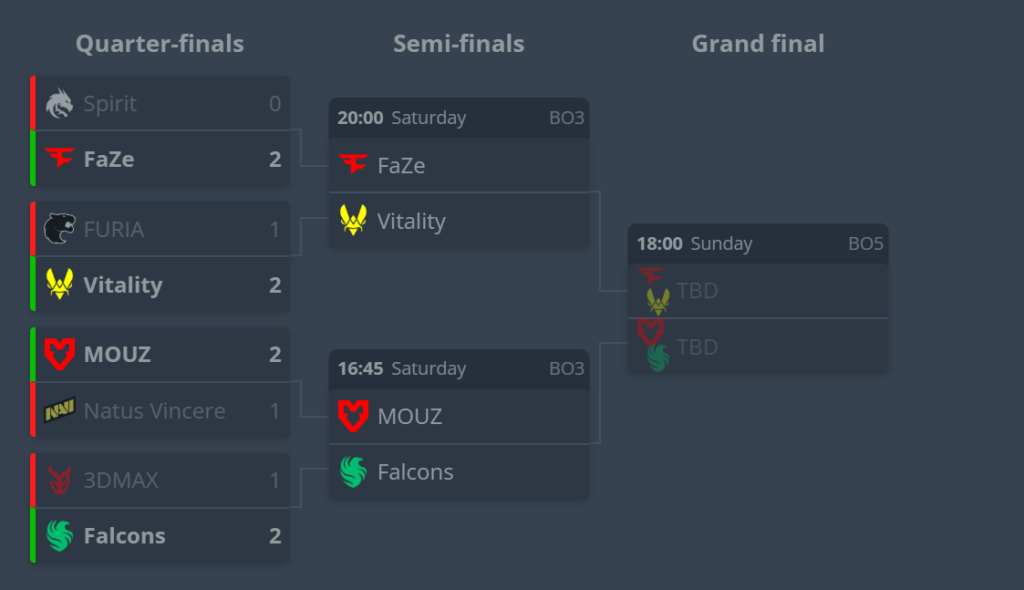The height and width of the screenshot is (590, 1024).
Task: Open the Natus Vincere team link
Action: [154, 411]
